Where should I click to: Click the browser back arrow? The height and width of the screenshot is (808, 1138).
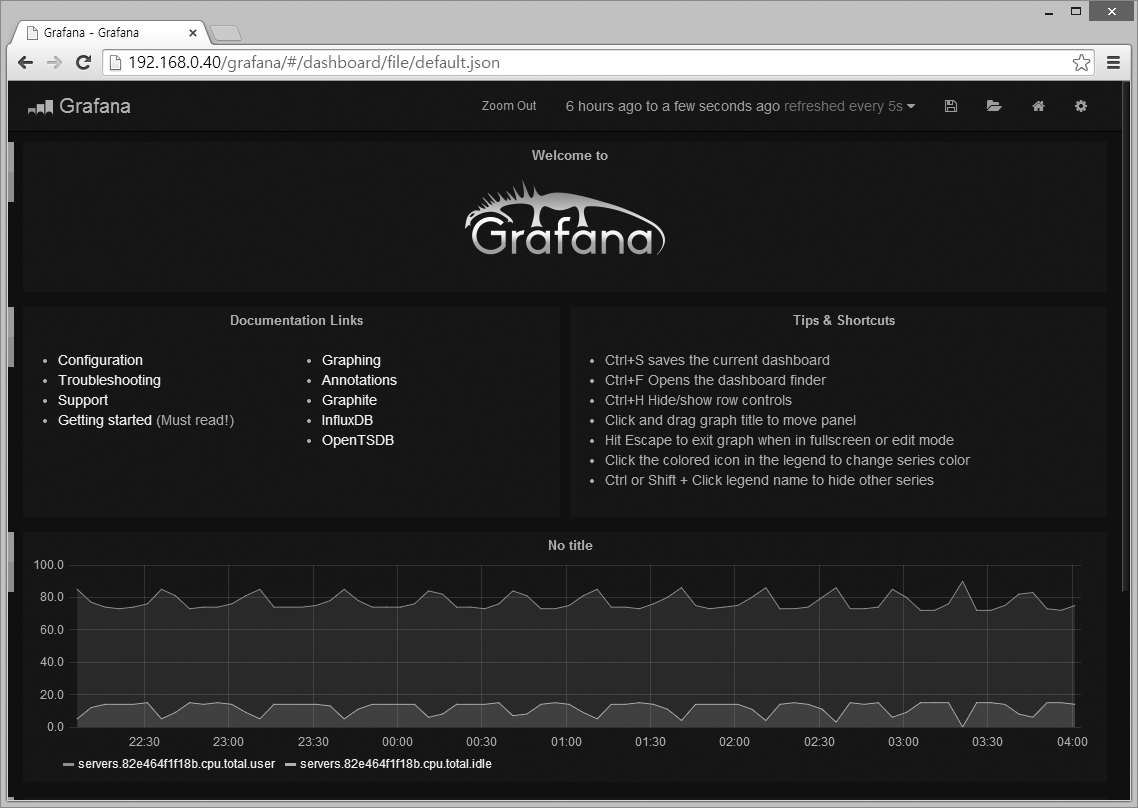click(x=25, y=63)
